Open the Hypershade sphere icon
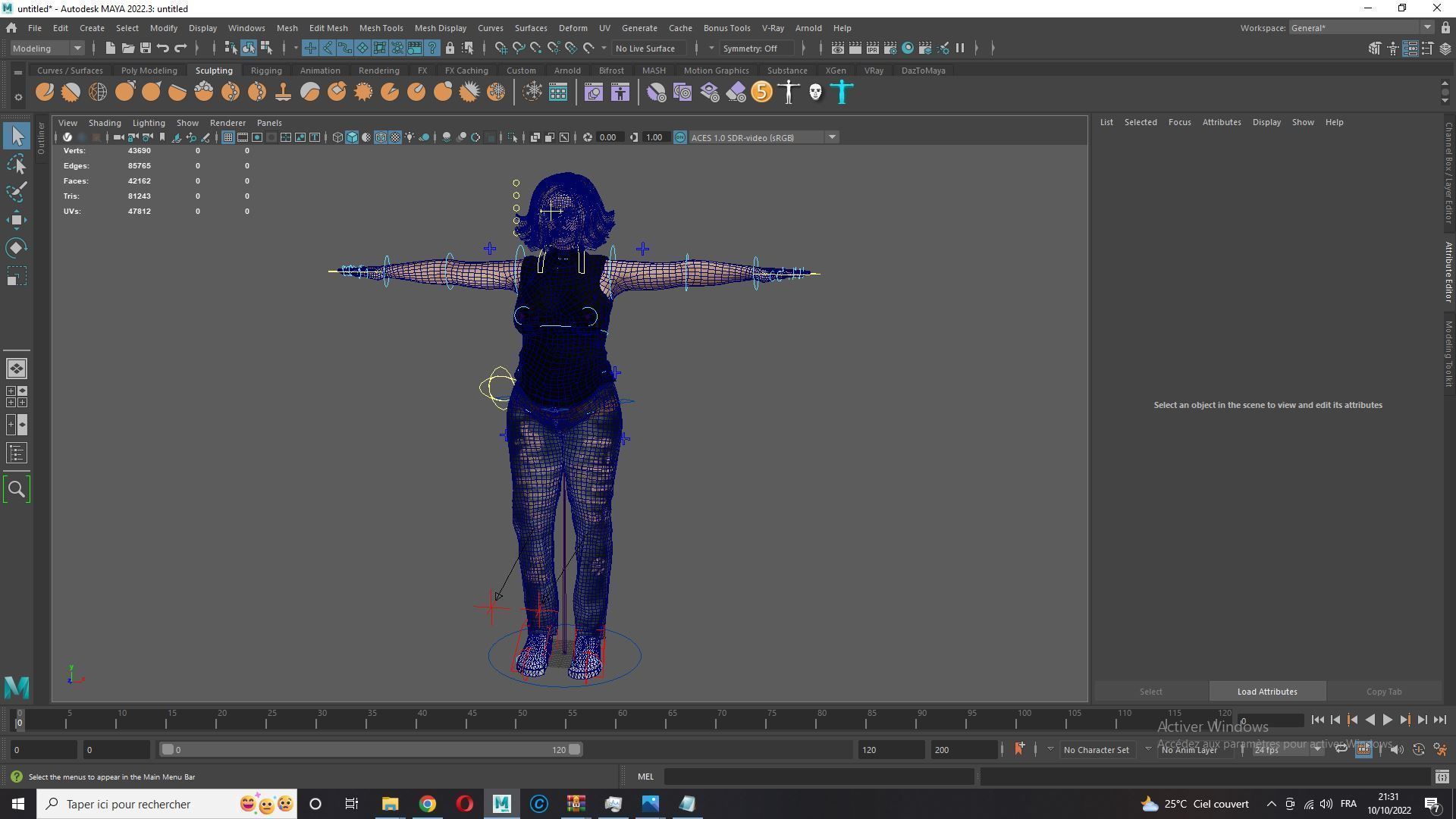Viewport: 1456px width, 819px height. click(908, 49)
